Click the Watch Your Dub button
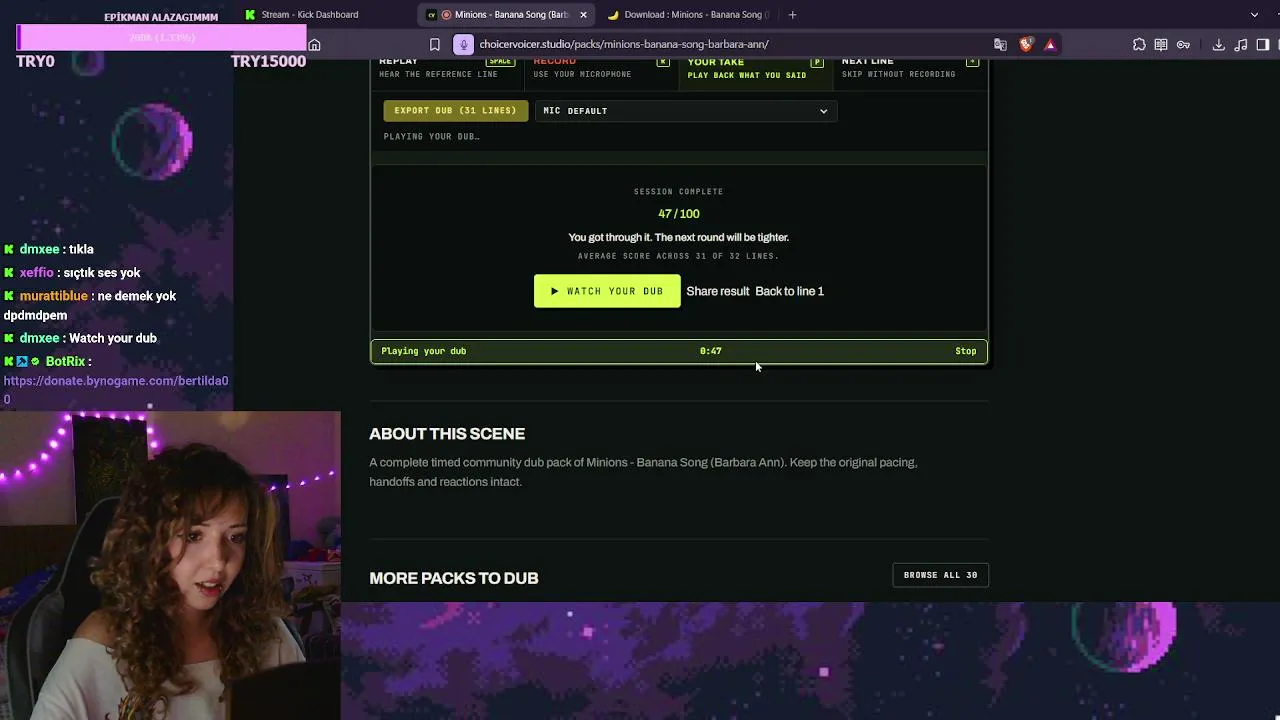1280x720 pixels. 607,291
